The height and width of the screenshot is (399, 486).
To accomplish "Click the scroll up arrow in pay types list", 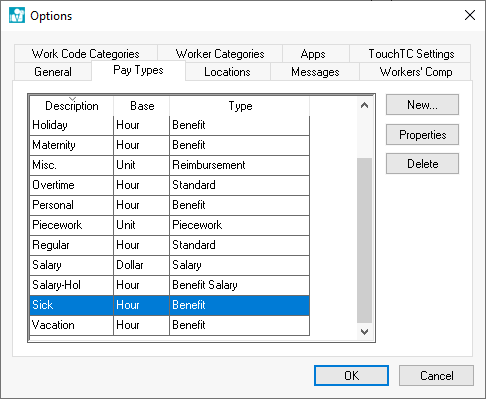I will (x=364, y=106).
